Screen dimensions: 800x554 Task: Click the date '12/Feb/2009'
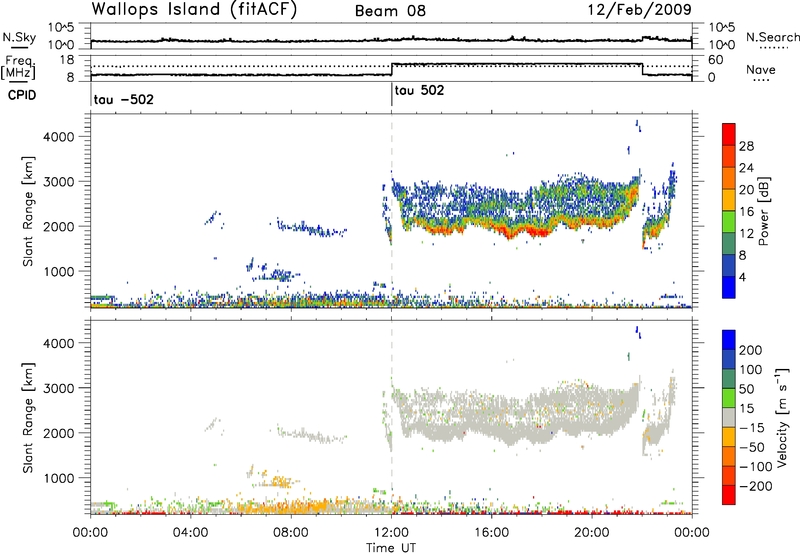pos(640,9)
